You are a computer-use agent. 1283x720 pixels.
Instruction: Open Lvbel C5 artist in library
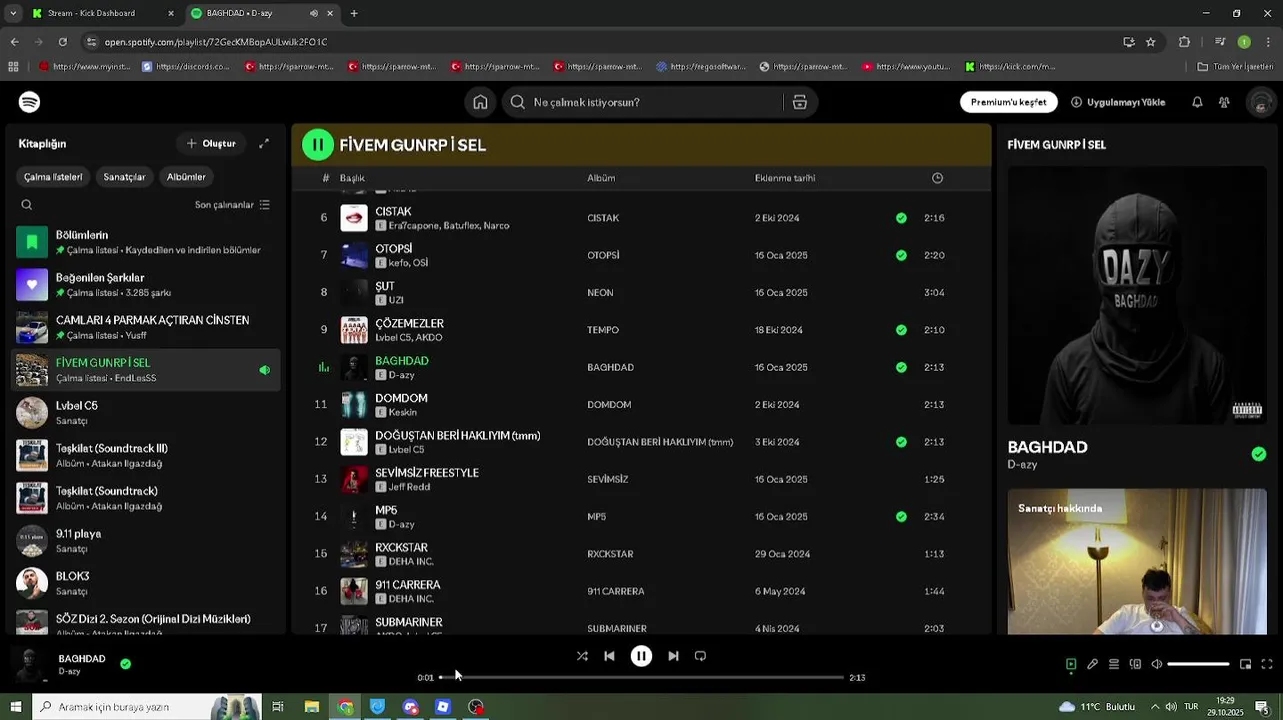144,412
